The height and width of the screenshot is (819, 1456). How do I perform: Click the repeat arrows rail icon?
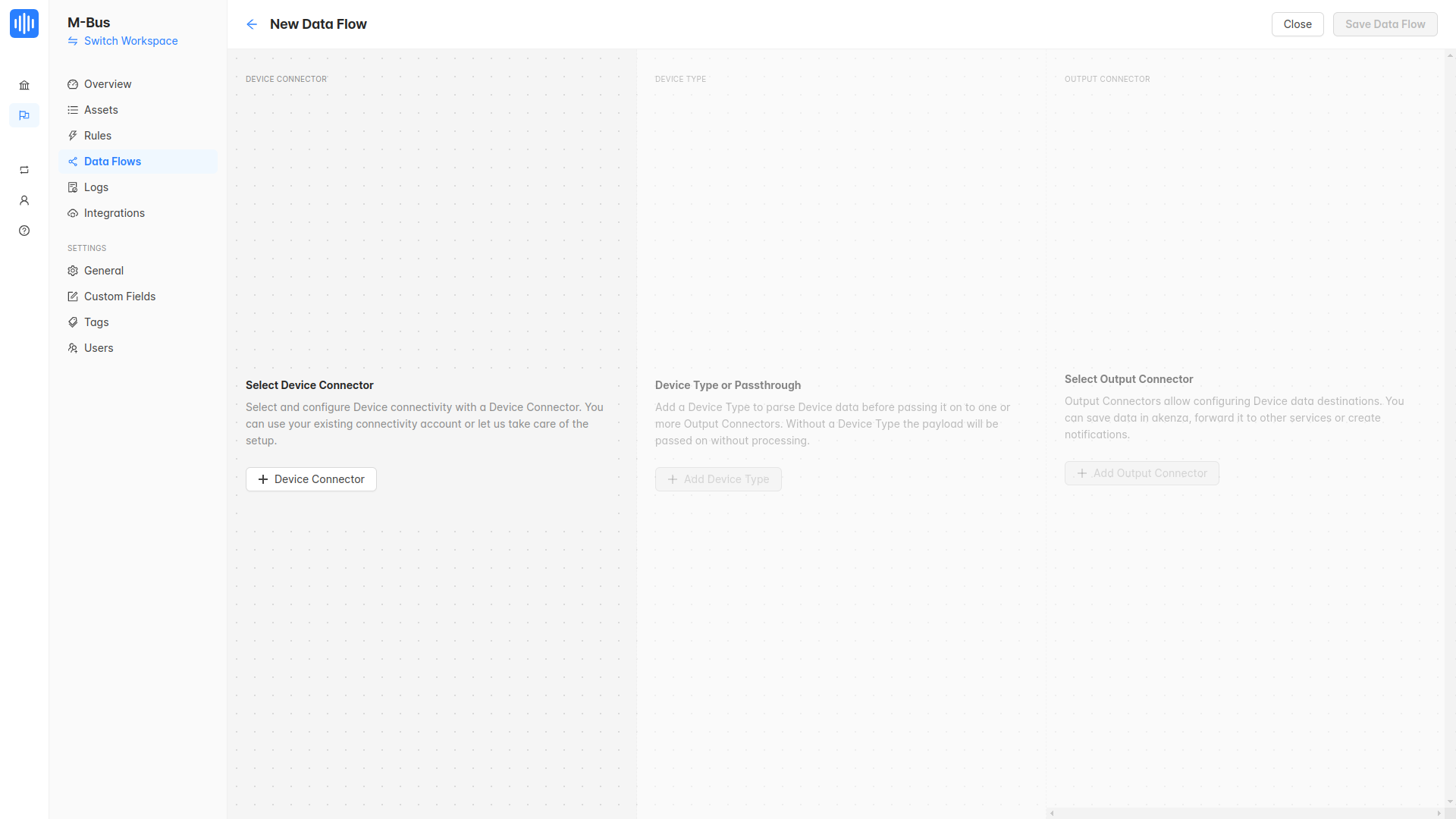click(24, 170)
